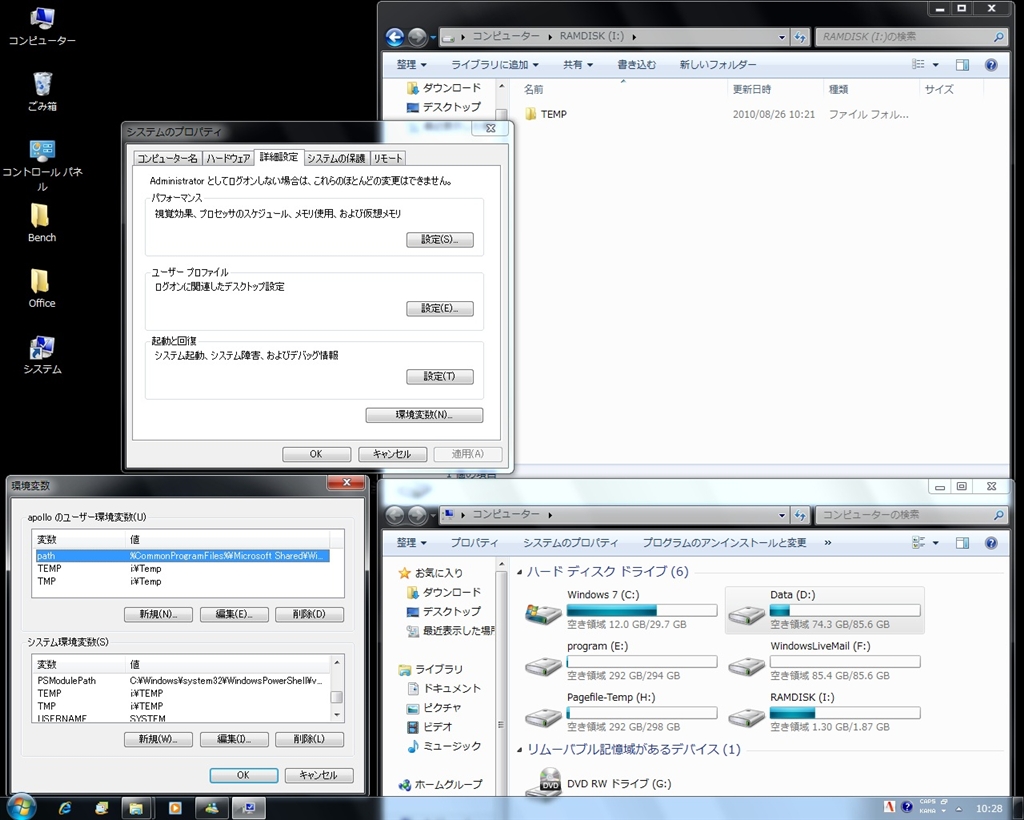Screen dimensions: 1024x820
Task: Select TEMP folder in RAMDISK window
Action: 546,114
